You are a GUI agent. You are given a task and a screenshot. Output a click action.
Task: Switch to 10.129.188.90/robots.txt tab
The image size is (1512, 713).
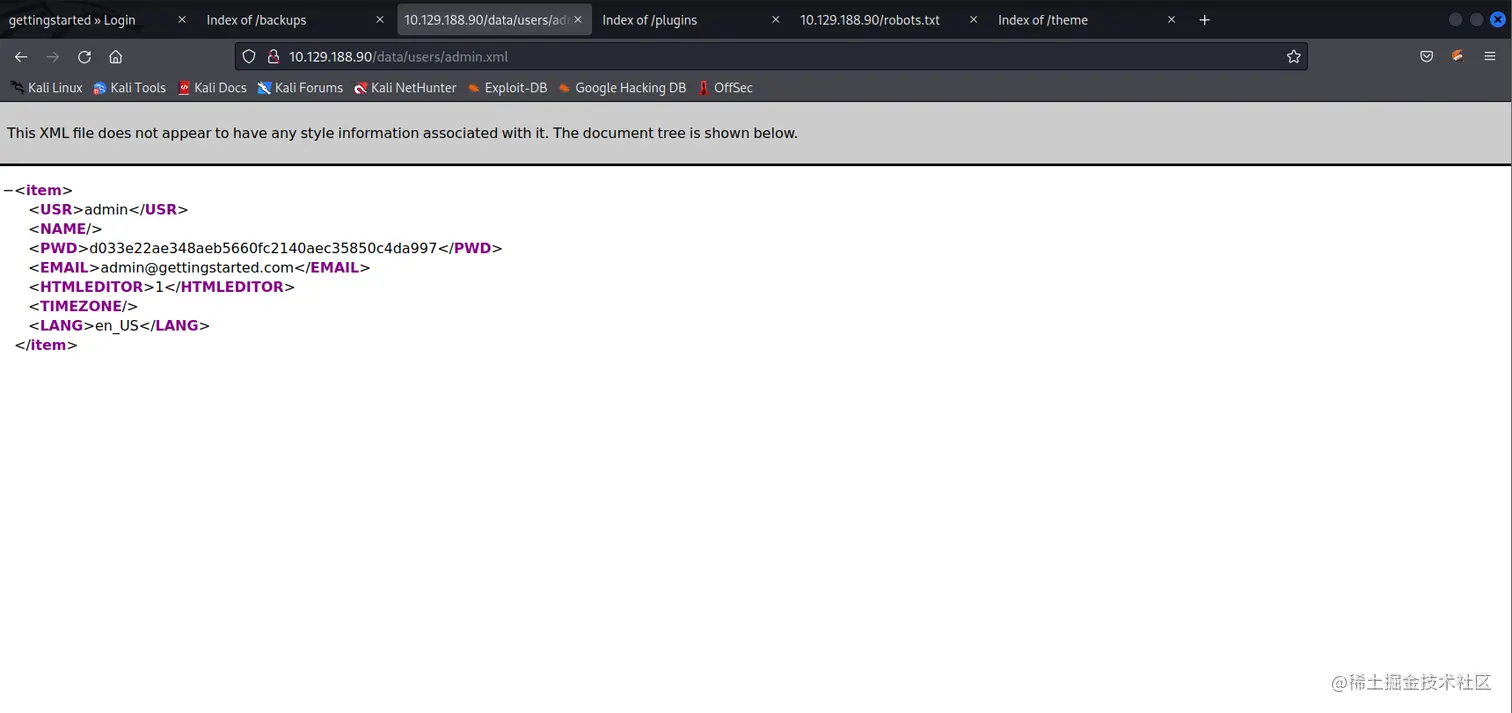point(890,20)
